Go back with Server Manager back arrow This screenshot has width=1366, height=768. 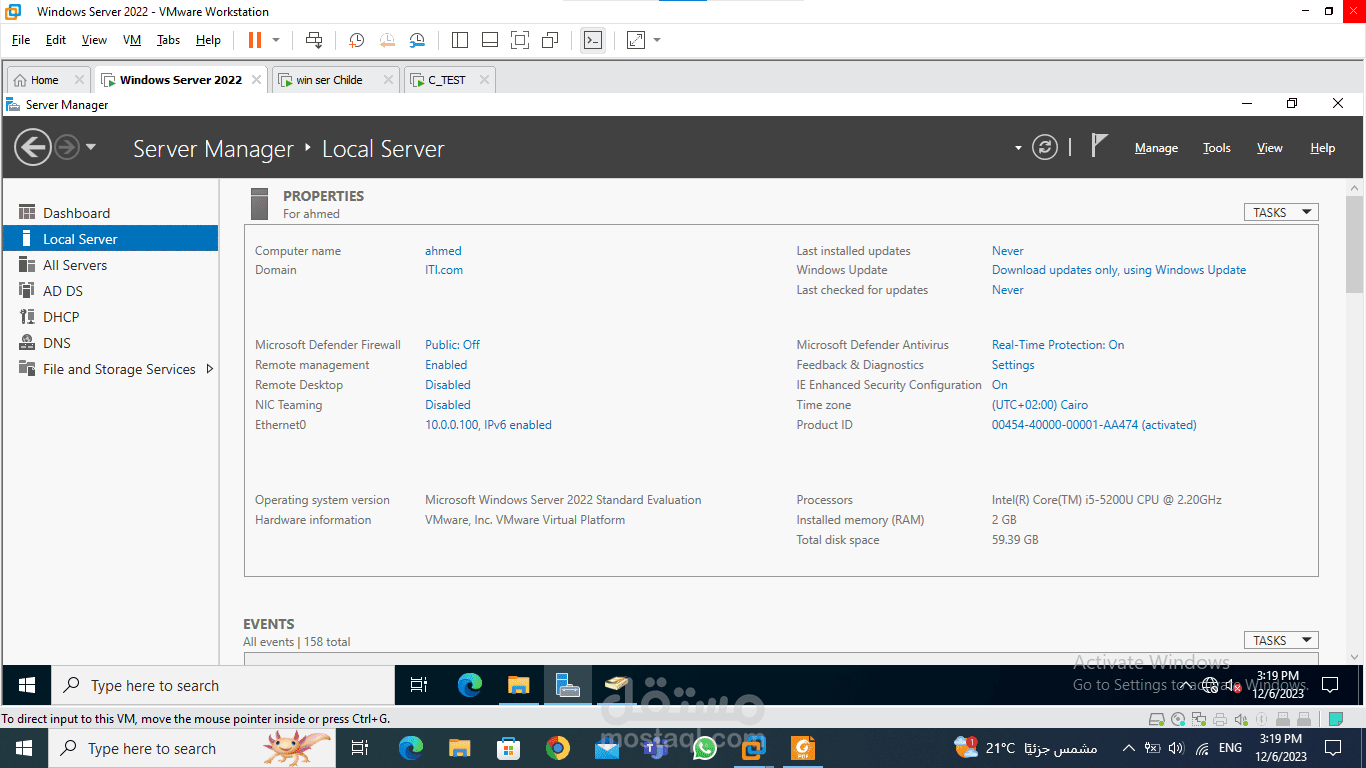pos(32,148)
